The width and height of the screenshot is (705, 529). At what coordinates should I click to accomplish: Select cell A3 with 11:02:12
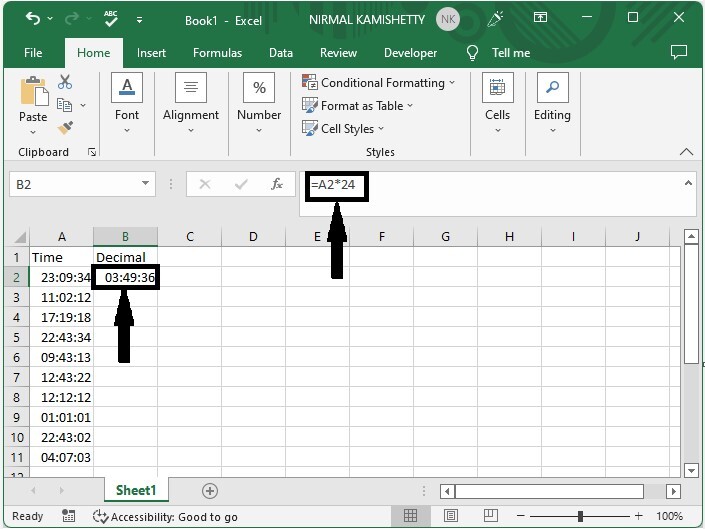pos(62,298)
